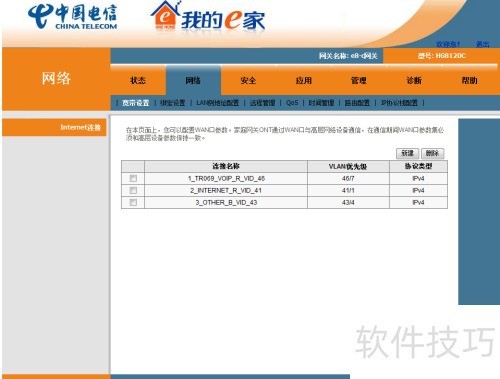Click connection name 2_INTERNET_R_VID_41

point(226,190)
